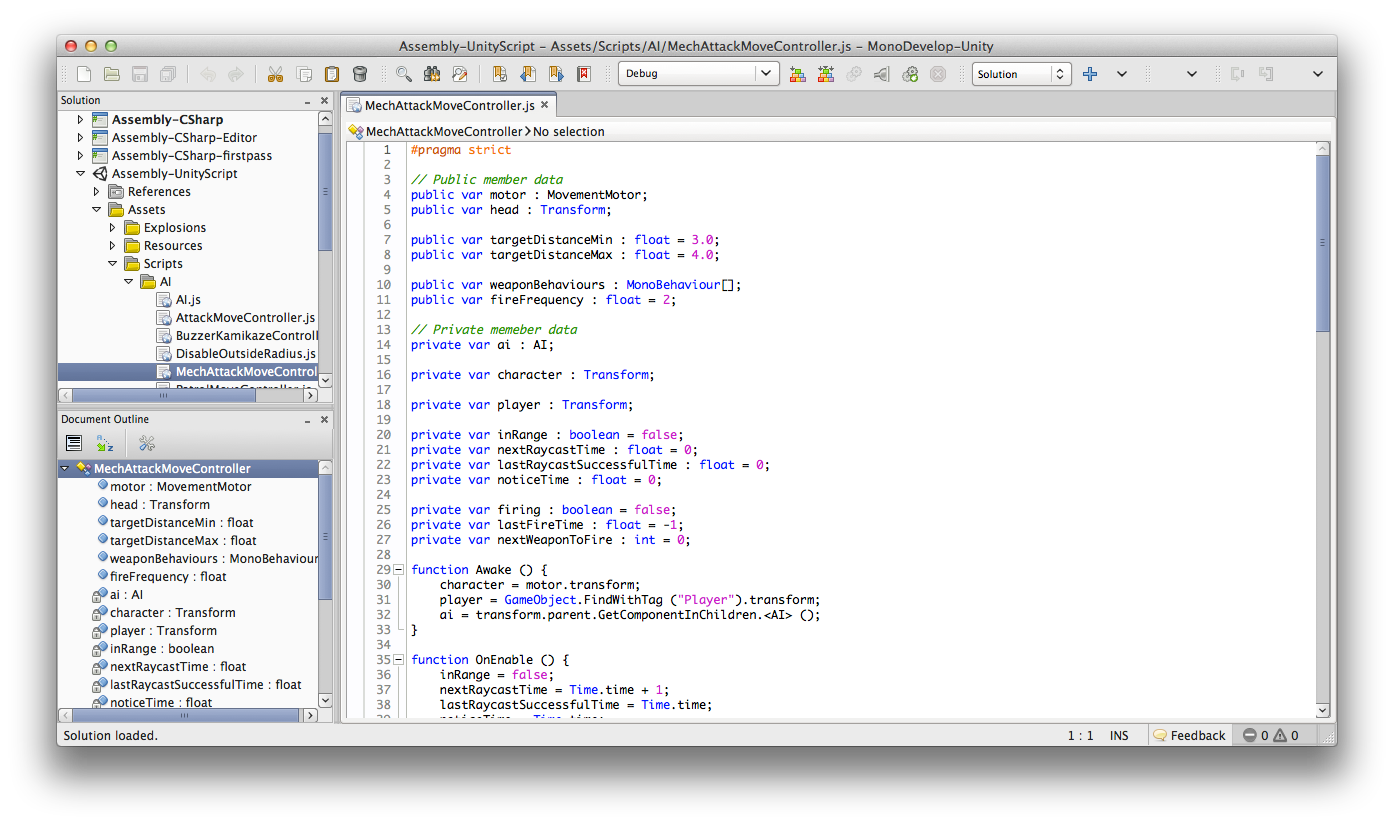Create a new file with toolbar icon
1394x825 pixels.
click(x=84, y=74)
